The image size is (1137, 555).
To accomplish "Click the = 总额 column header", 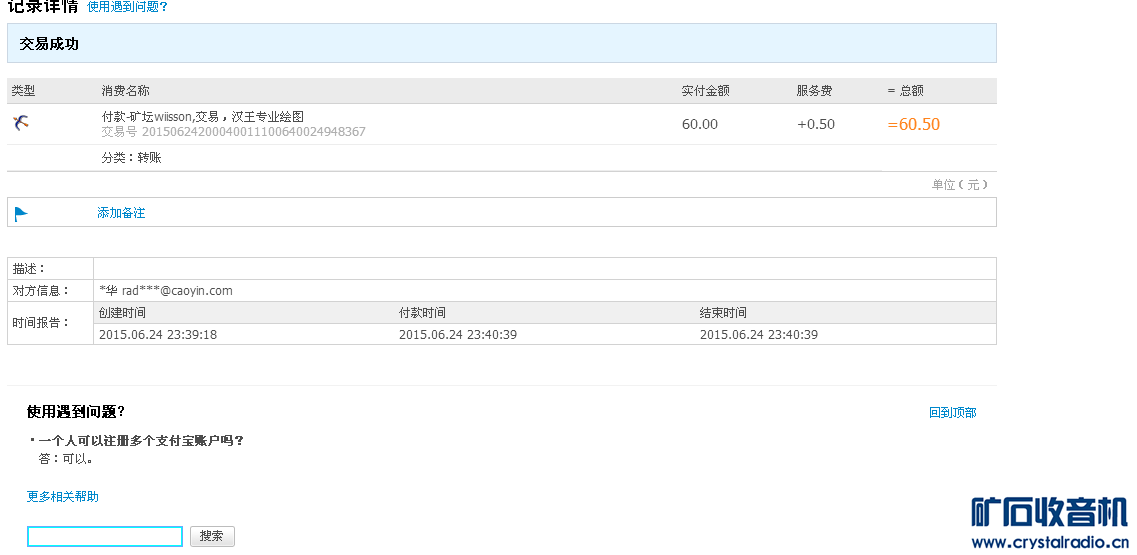I will pos(906,91).
